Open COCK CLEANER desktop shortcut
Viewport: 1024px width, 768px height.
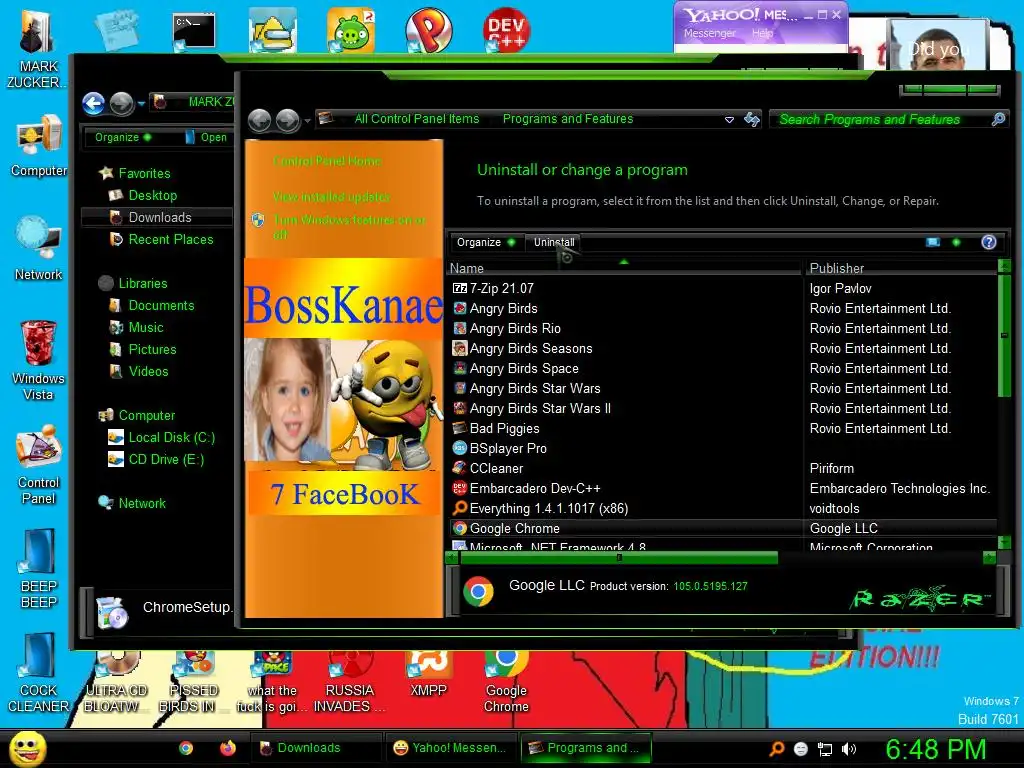click(x=39, y=673)
